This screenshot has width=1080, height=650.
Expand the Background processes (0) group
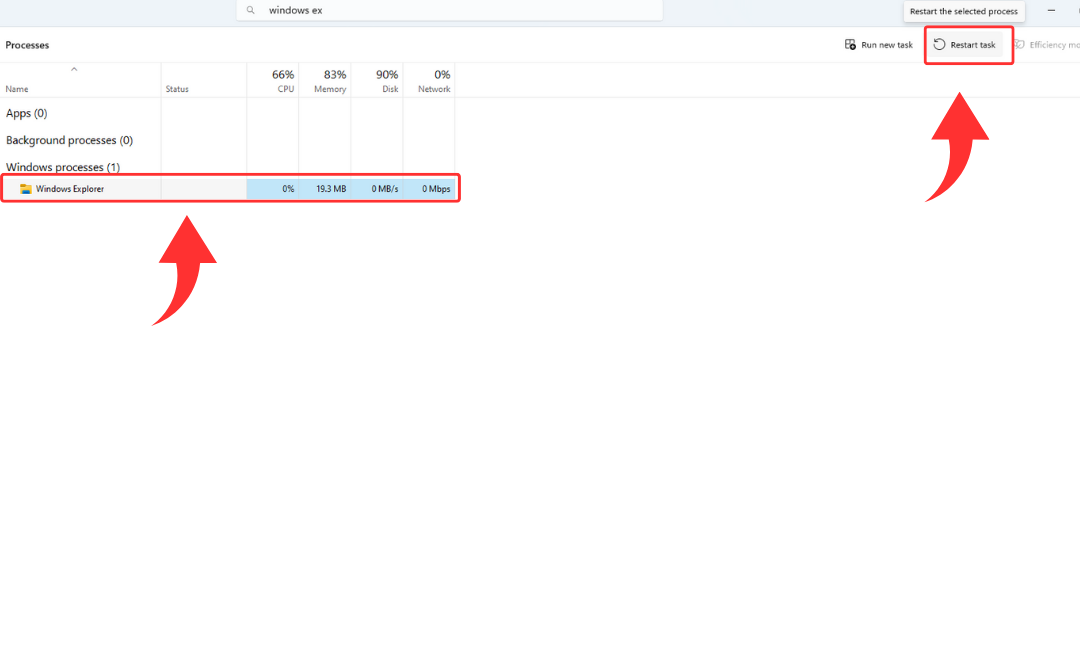(69, 141)
